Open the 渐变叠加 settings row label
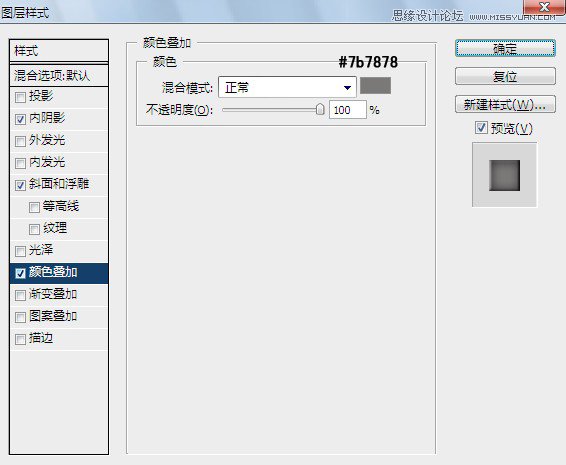Viewport: 566px width, 465px height. [53, 294]
